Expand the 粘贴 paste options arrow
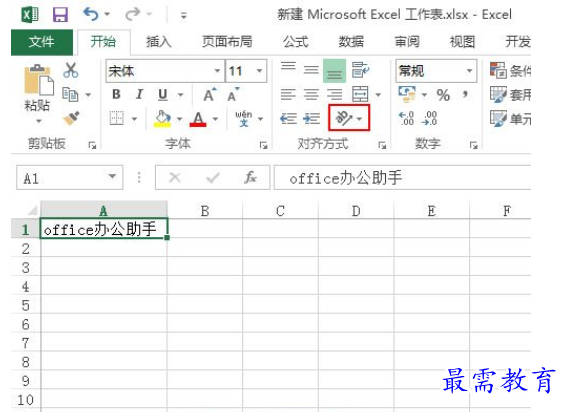The width and height of the screenshot is (564, 412). click(x=38, y=121)
